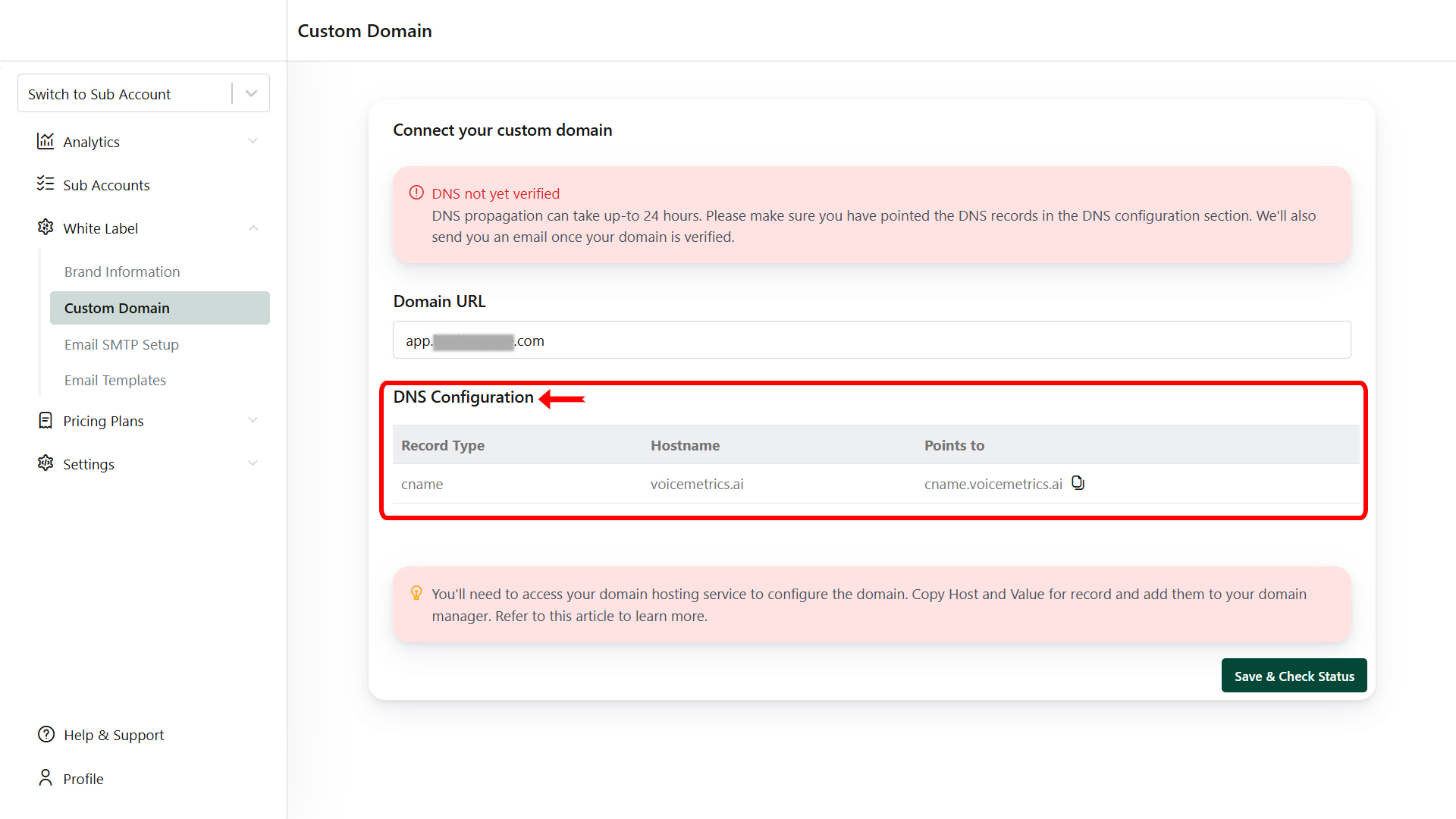Click the Connect your custom domain heading
Screen dimensions: 1456x819
[x=502, y=130]
